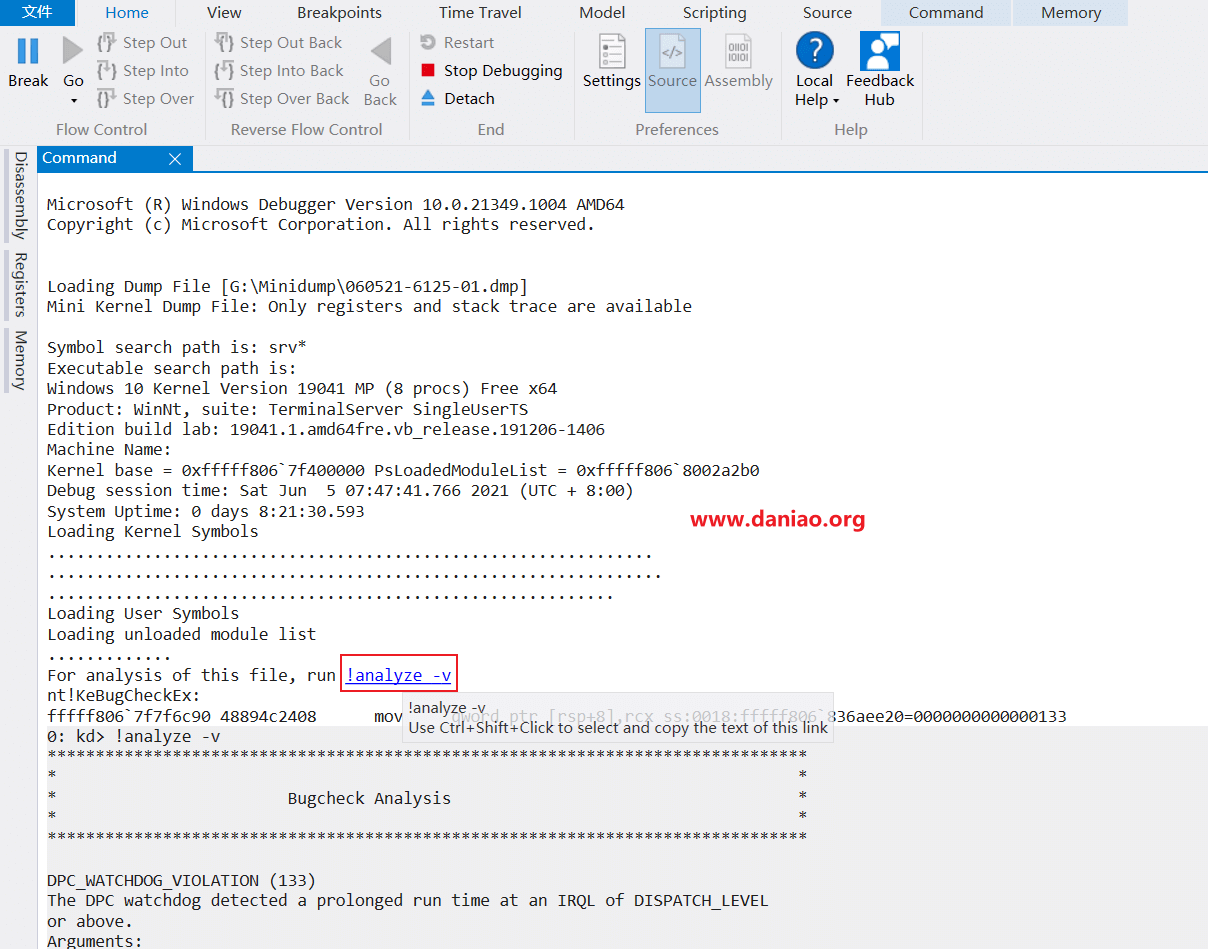This screenshot has width=1208, height=949.
Task: Switch to the Scripting ribbon tab
Action: [714, 13]
